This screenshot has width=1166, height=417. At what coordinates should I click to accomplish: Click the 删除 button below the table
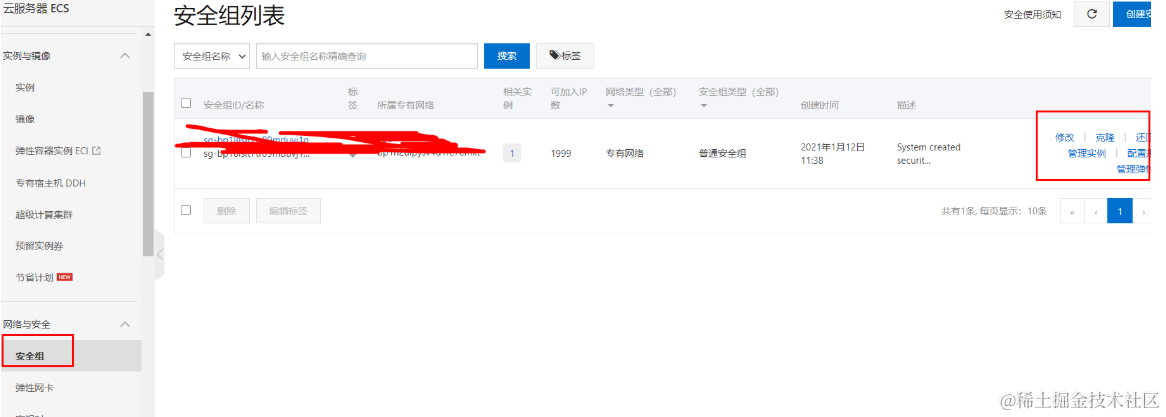(227, 211)
